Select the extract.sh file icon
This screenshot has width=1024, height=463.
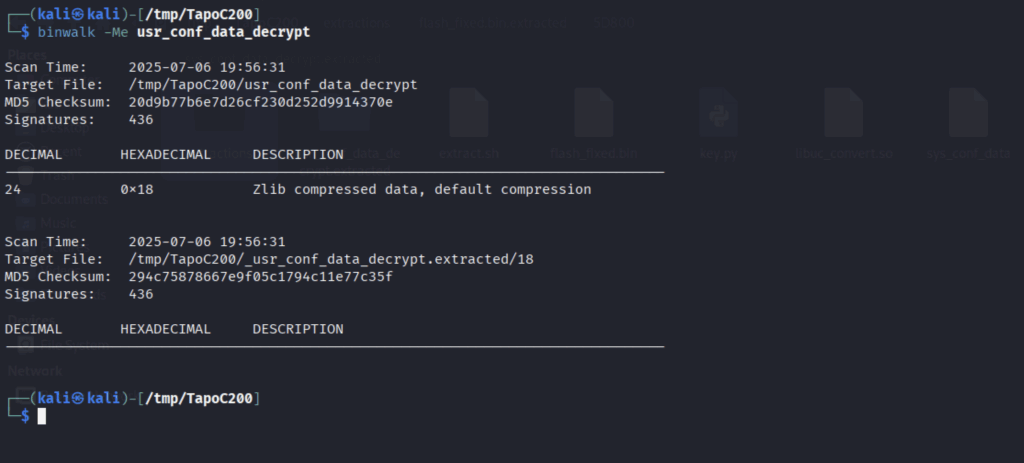(468, 112)
